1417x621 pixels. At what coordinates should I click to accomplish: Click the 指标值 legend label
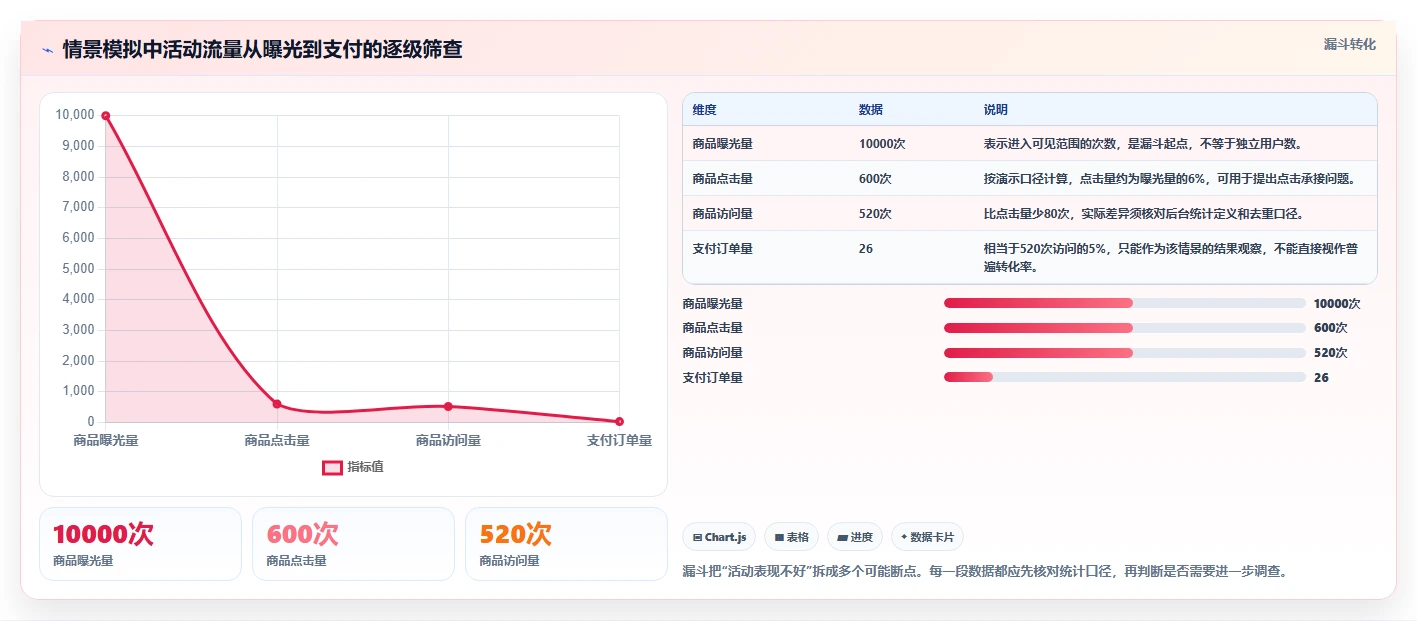365,467
